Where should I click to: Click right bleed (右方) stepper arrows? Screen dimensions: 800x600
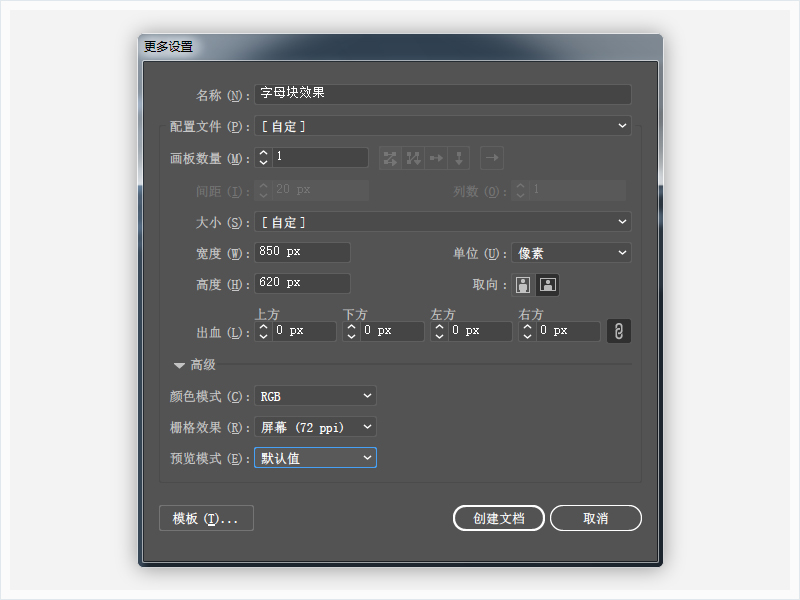tap(527, 331)
